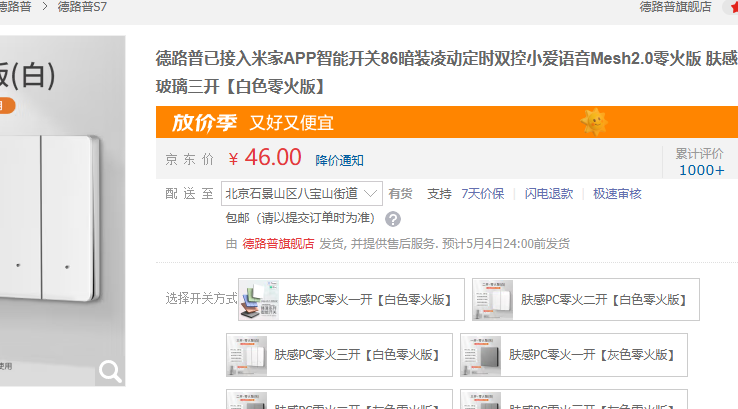Open the red 德路普旗舰店 seller link

[278, 243]
